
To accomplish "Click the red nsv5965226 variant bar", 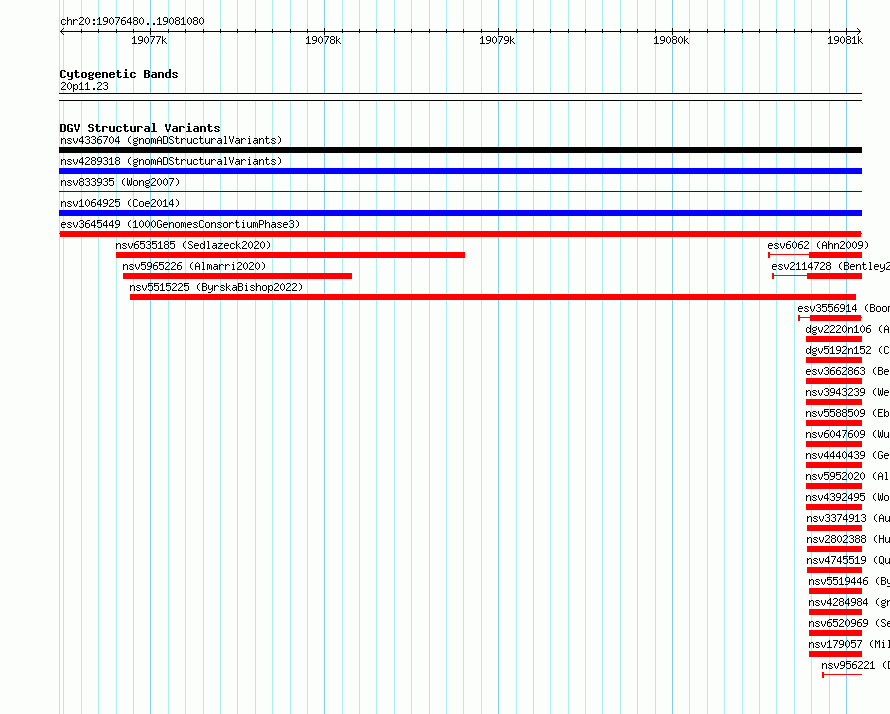I will pos(237,276).
